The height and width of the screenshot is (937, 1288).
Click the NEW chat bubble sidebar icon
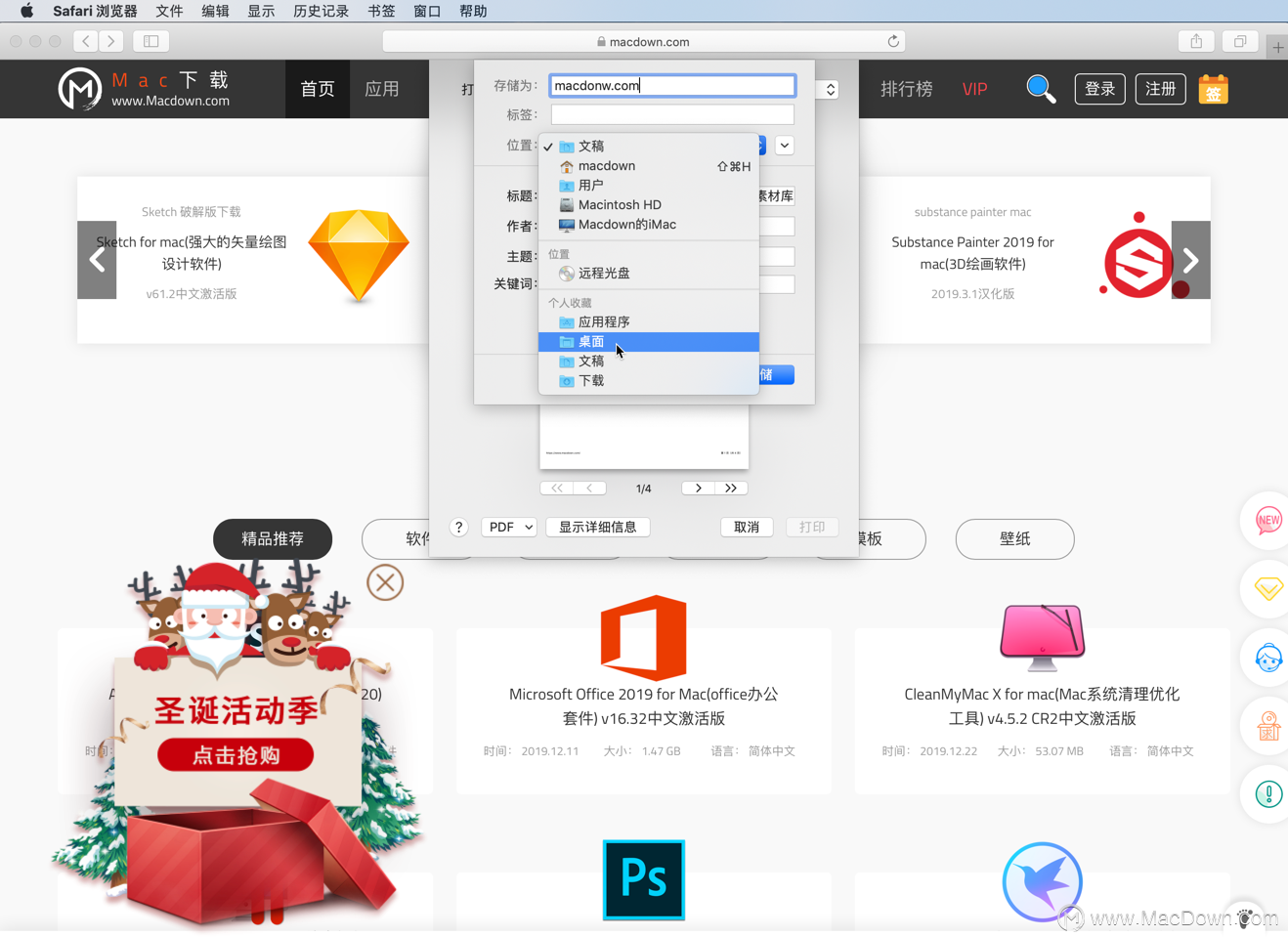(x=1268, y=520)
